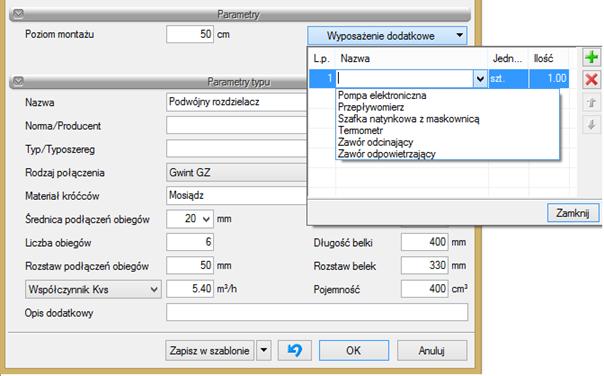
Task: Open arrow next to Zapisz w szablonie
Action: [x=264, y=351]
